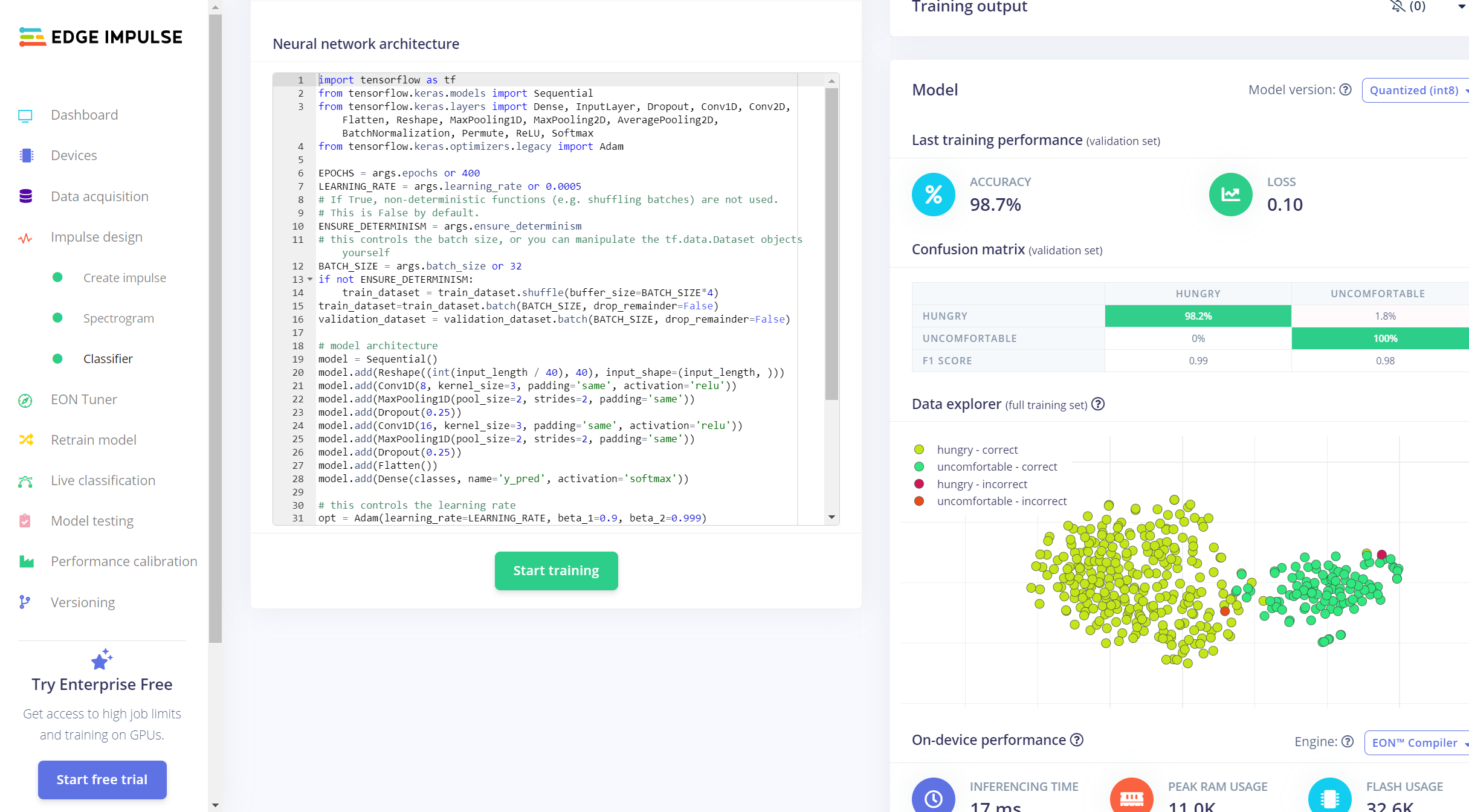
Task: Toggle hungry - incorrect legend series
Action: pos(981,484)
